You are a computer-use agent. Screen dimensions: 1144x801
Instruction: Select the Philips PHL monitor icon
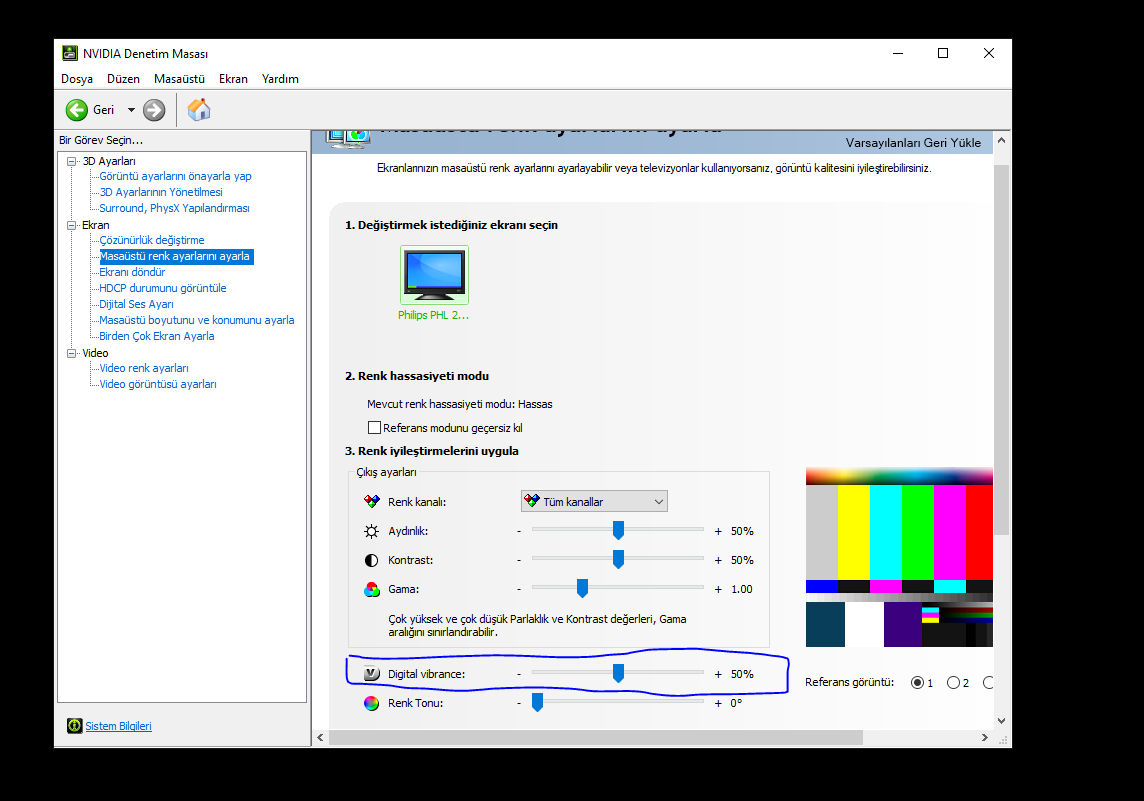(x=434, y=275)
